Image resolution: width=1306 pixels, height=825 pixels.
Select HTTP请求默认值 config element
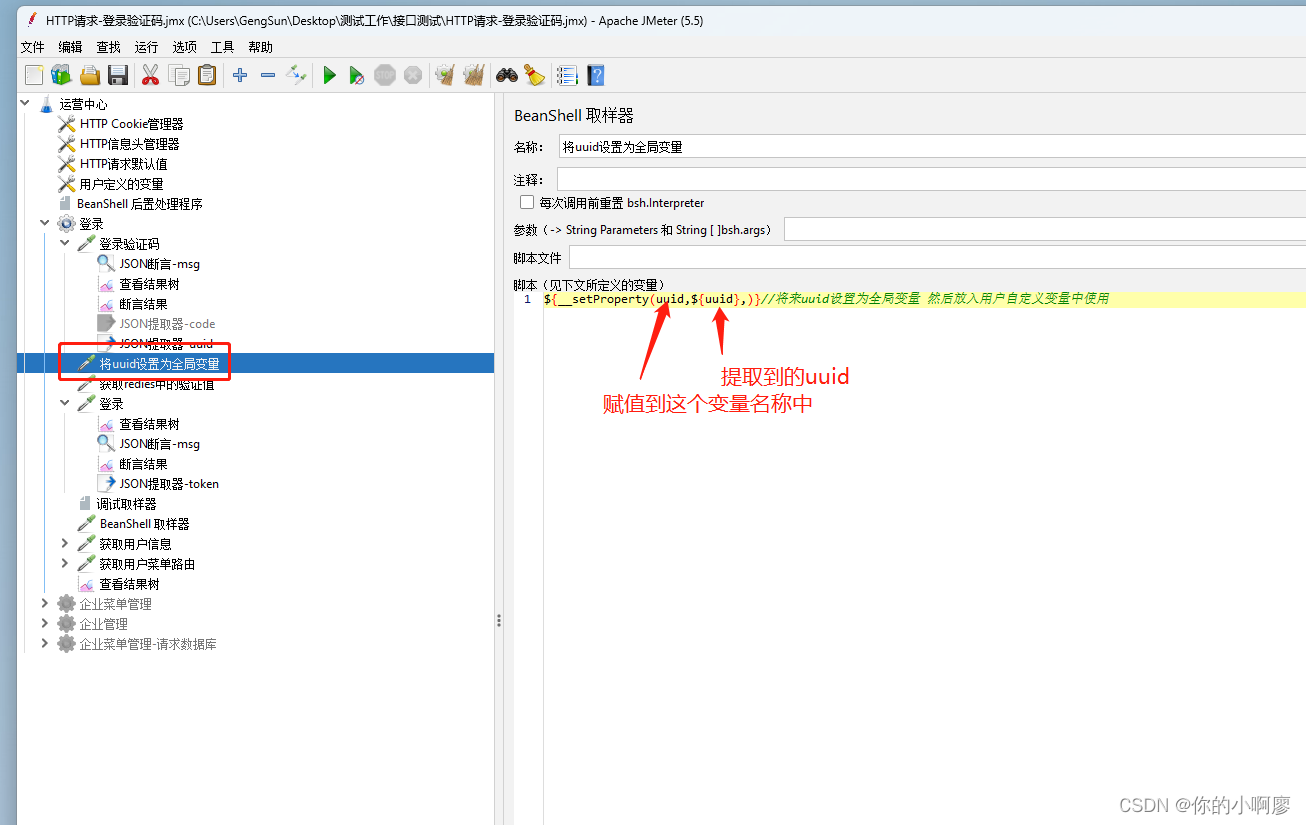[123, 164]
